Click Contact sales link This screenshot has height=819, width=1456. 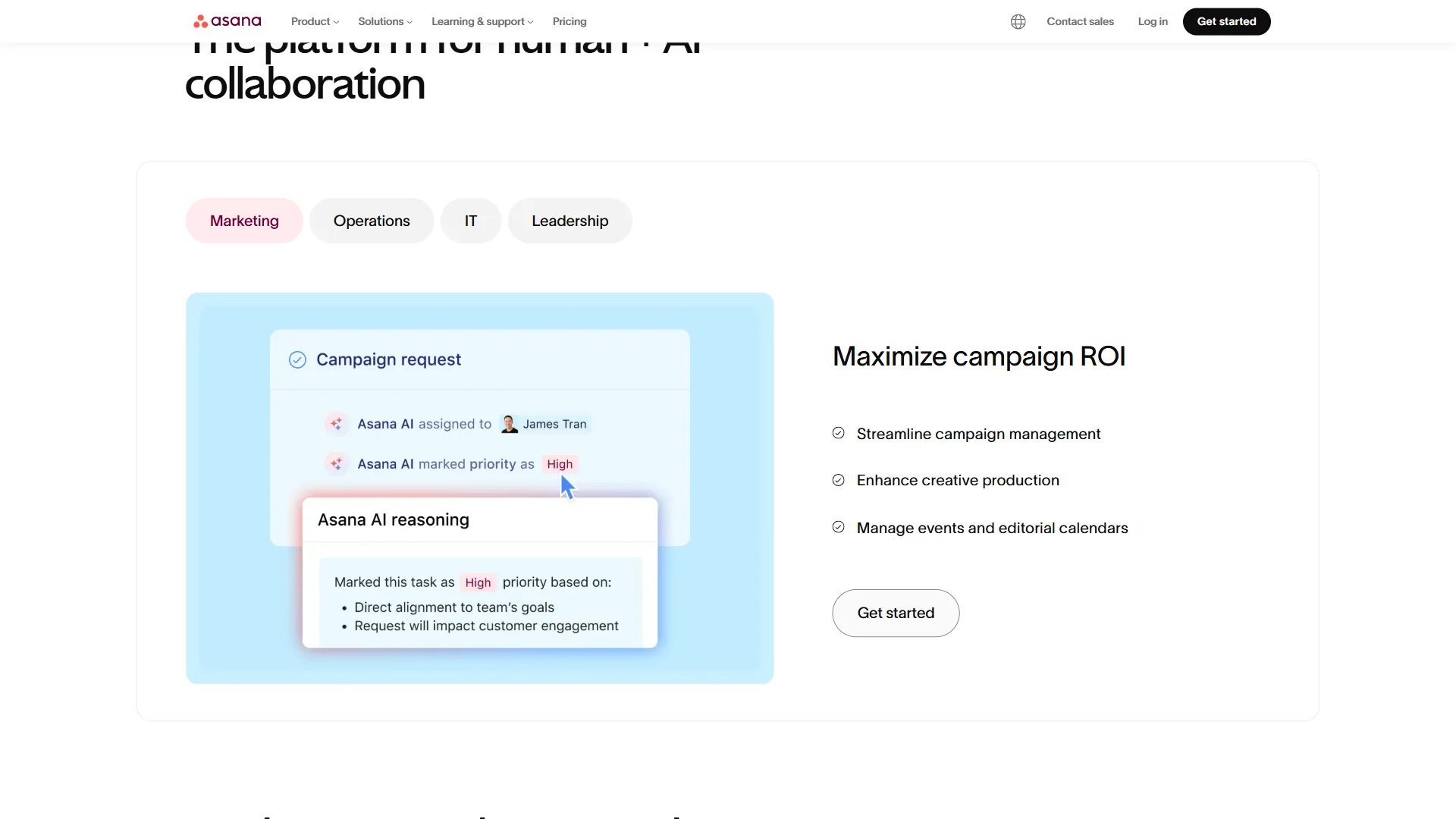point(1080,21)
